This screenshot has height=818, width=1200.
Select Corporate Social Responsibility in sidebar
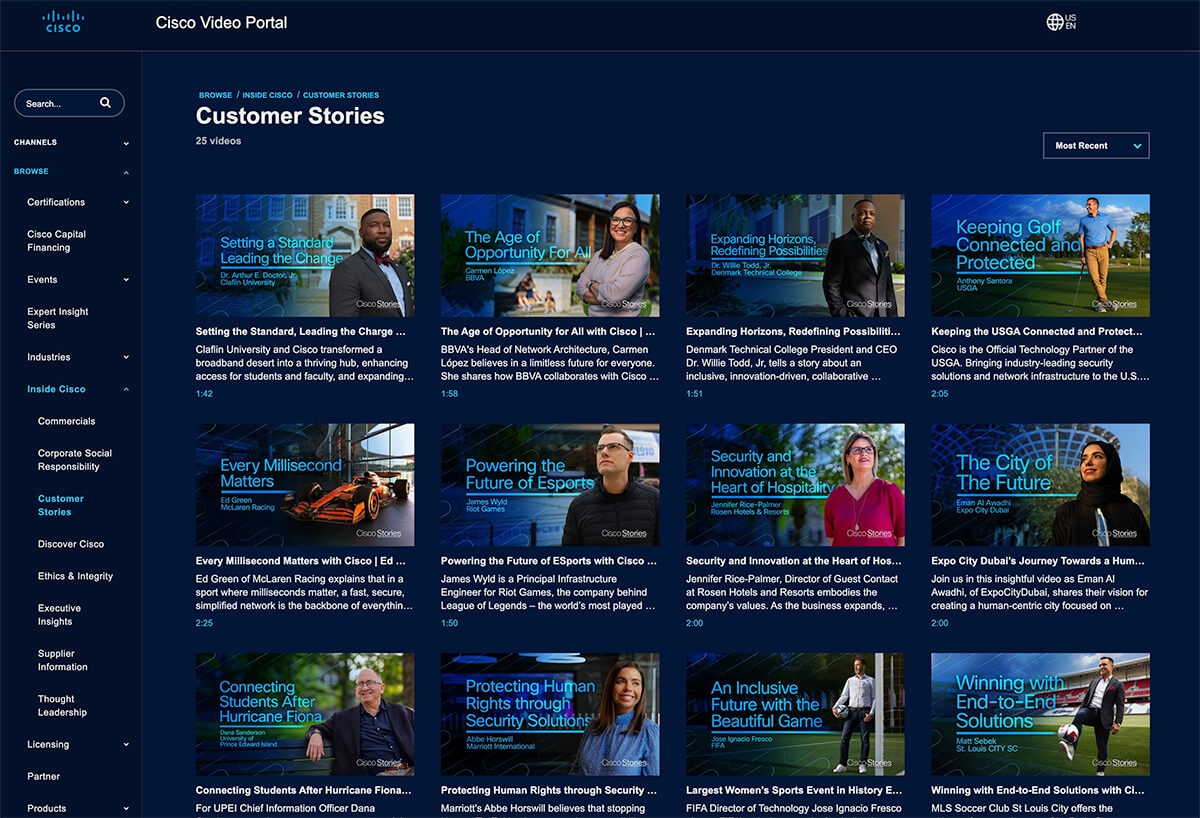click(75, 460)
